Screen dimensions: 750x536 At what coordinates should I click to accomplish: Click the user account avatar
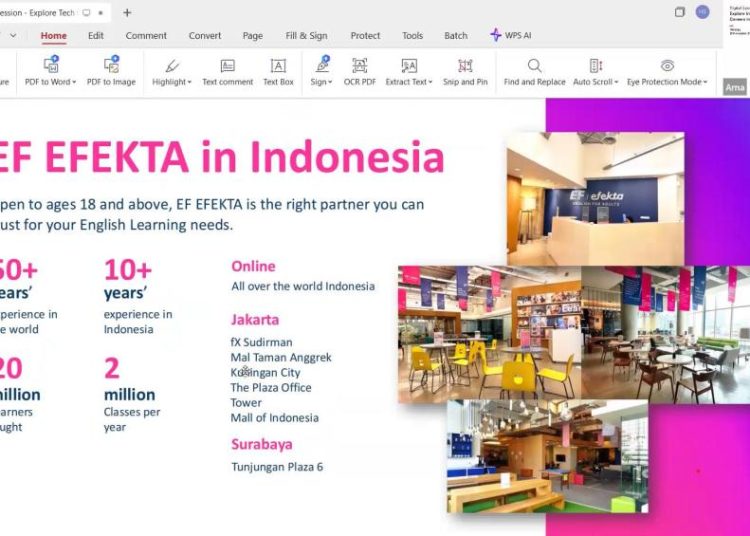point(702,12)
